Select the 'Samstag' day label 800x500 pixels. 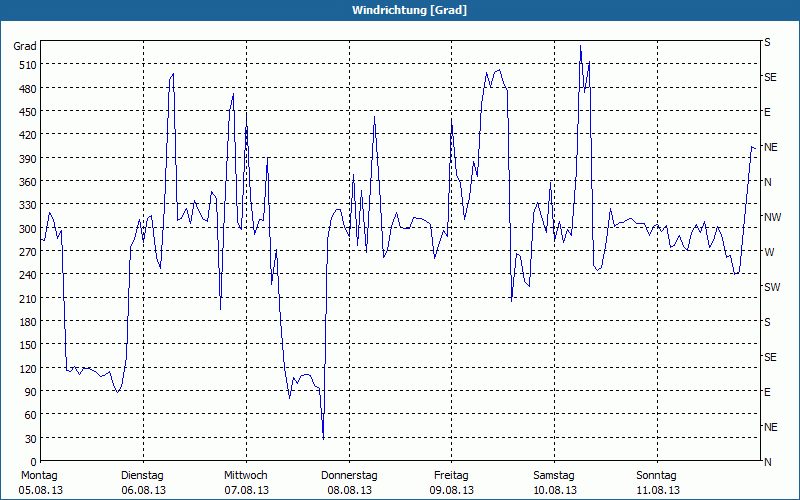coord(554,476)
